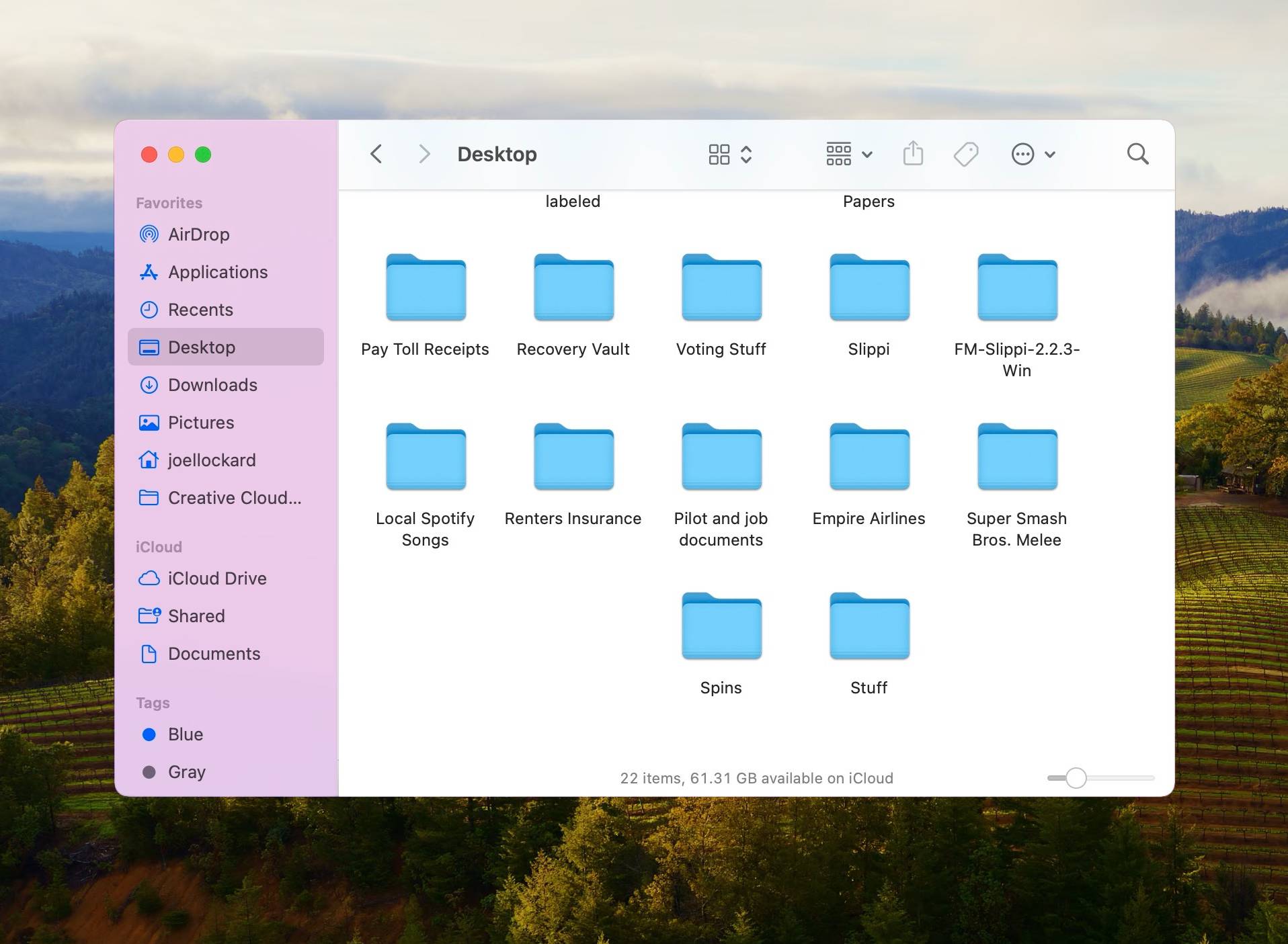
Task: Click the forward navigation chevron
Action: [x=424, y=154]
